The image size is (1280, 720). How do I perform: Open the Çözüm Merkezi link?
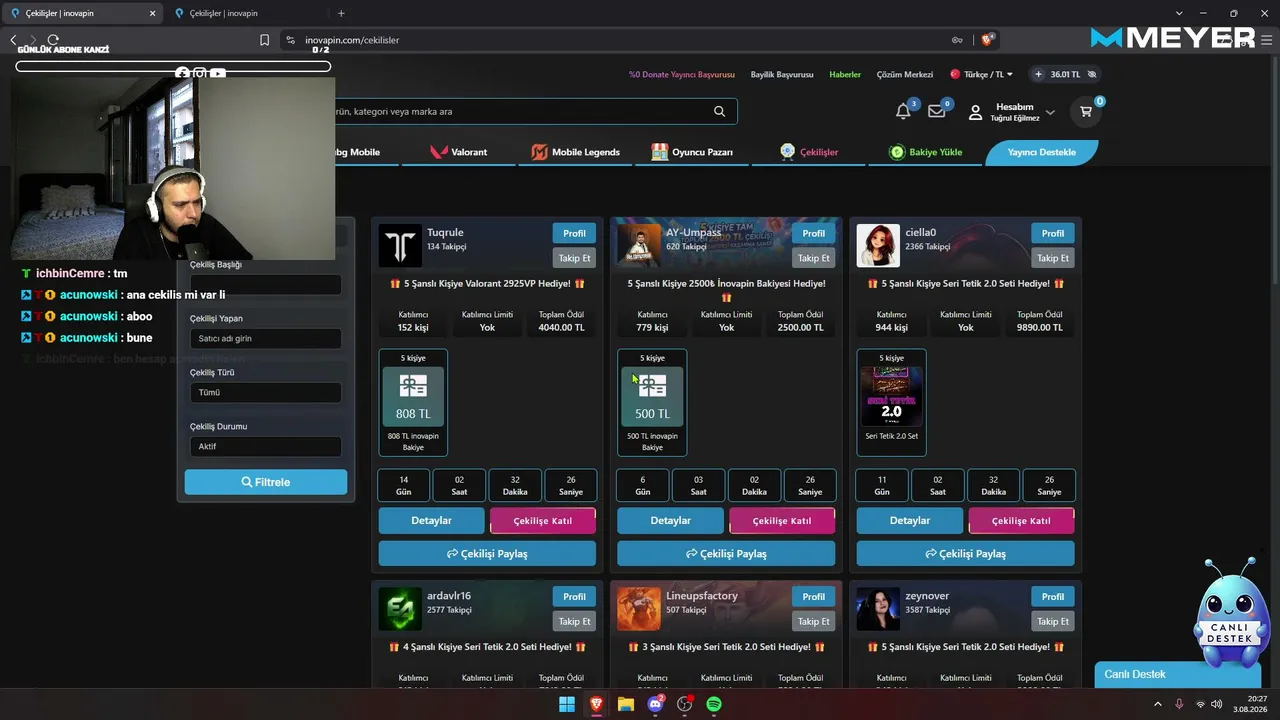click(x=905, y=74)
